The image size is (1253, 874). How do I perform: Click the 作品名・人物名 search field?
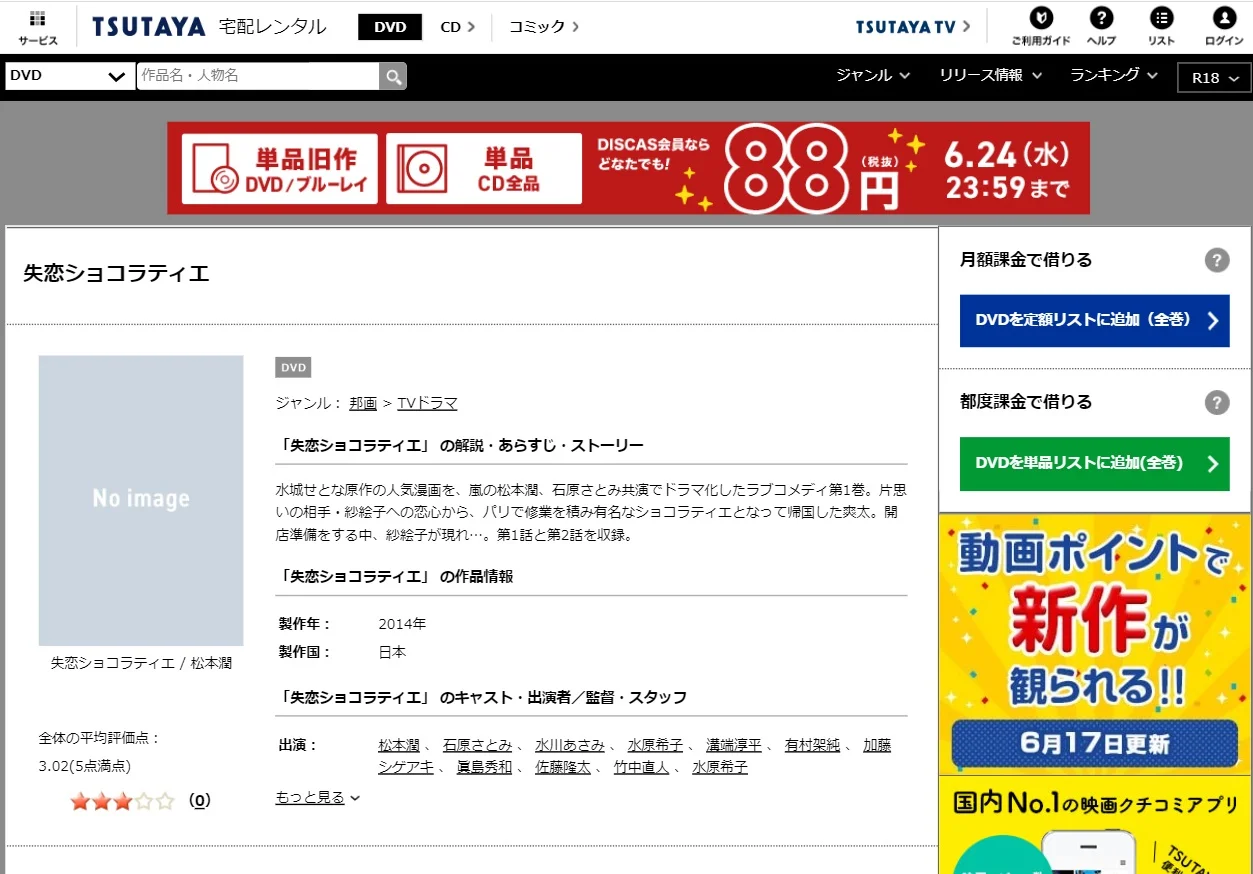[x=258, y=76]
